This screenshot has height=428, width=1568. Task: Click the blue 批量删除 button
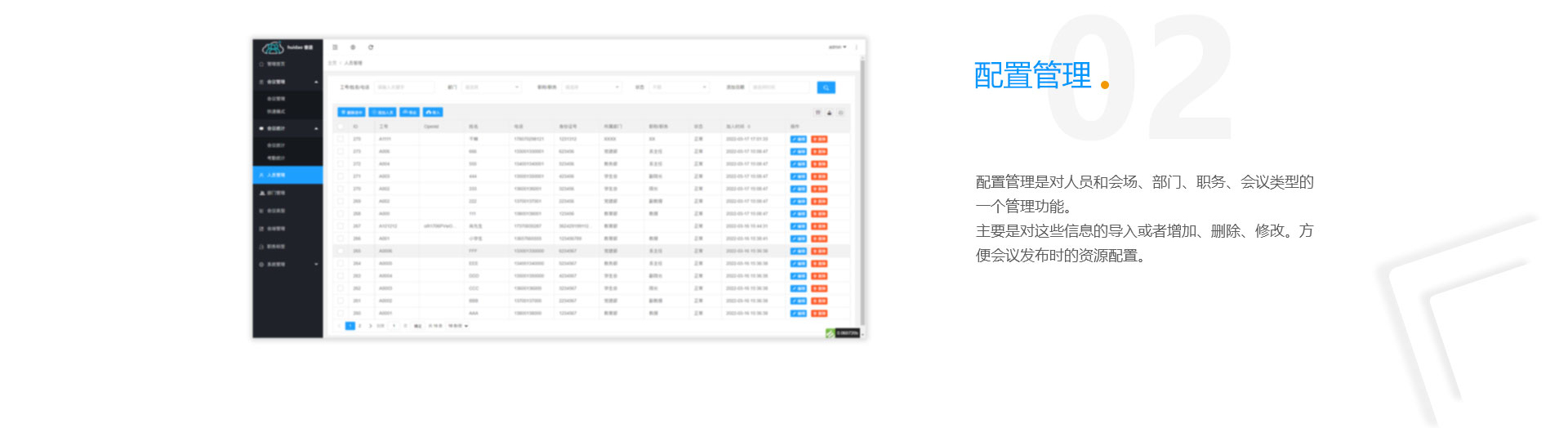[352, 112]
